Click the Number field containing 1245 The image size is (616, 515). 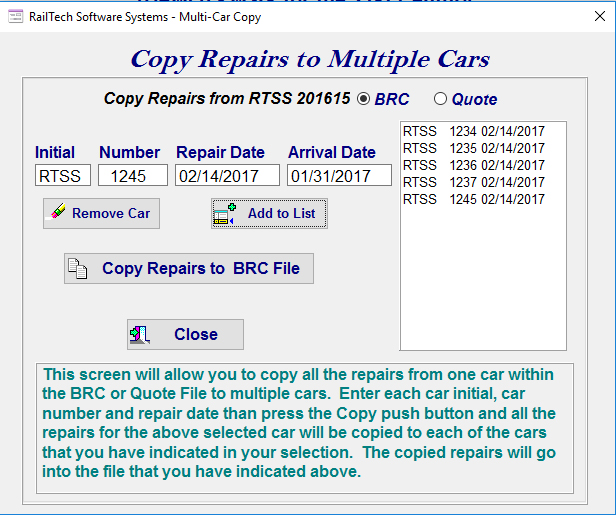pos(133,176)
